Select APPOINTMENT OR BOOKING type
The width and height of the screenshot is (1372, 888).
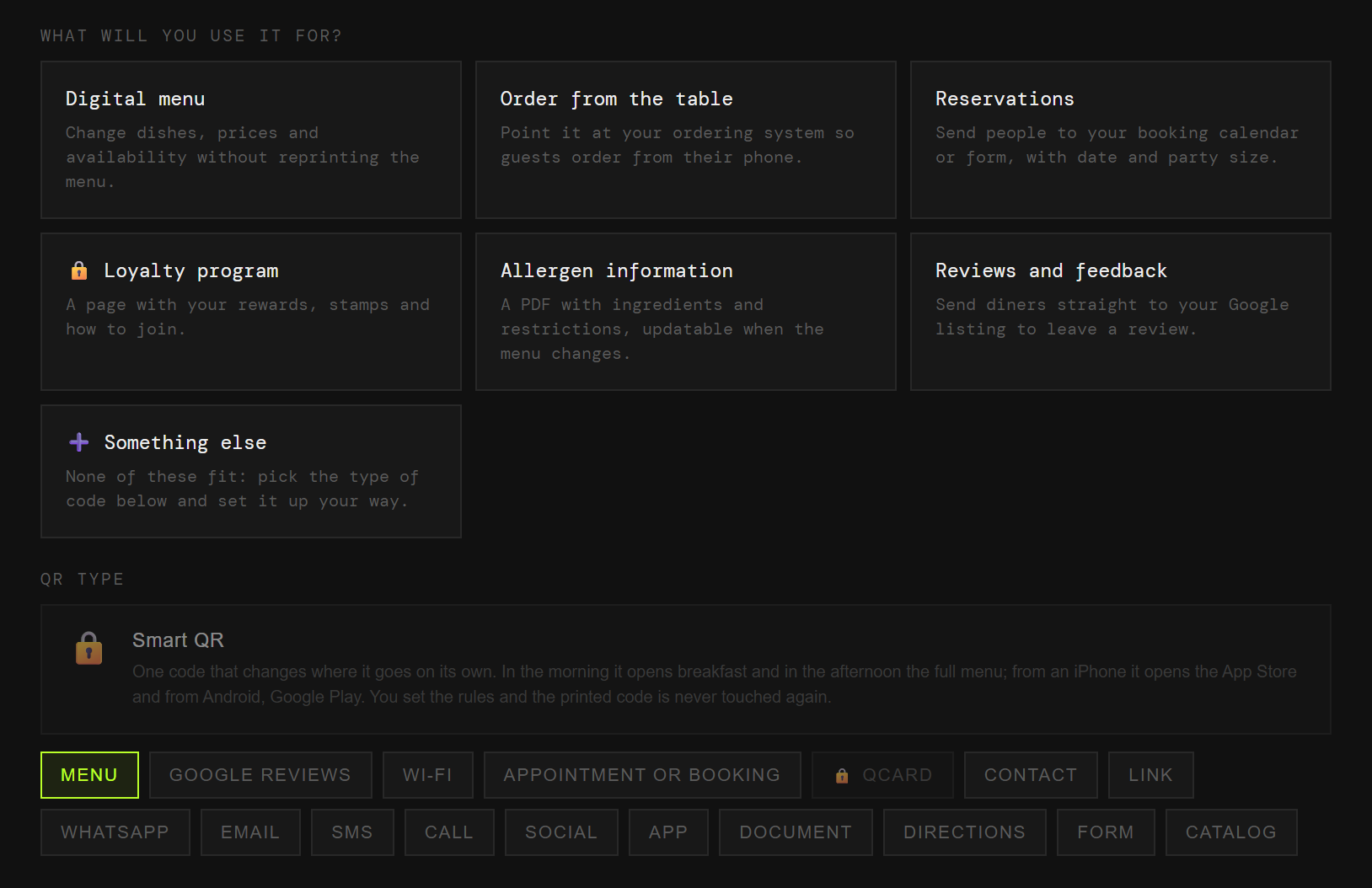tap(642, 775)
